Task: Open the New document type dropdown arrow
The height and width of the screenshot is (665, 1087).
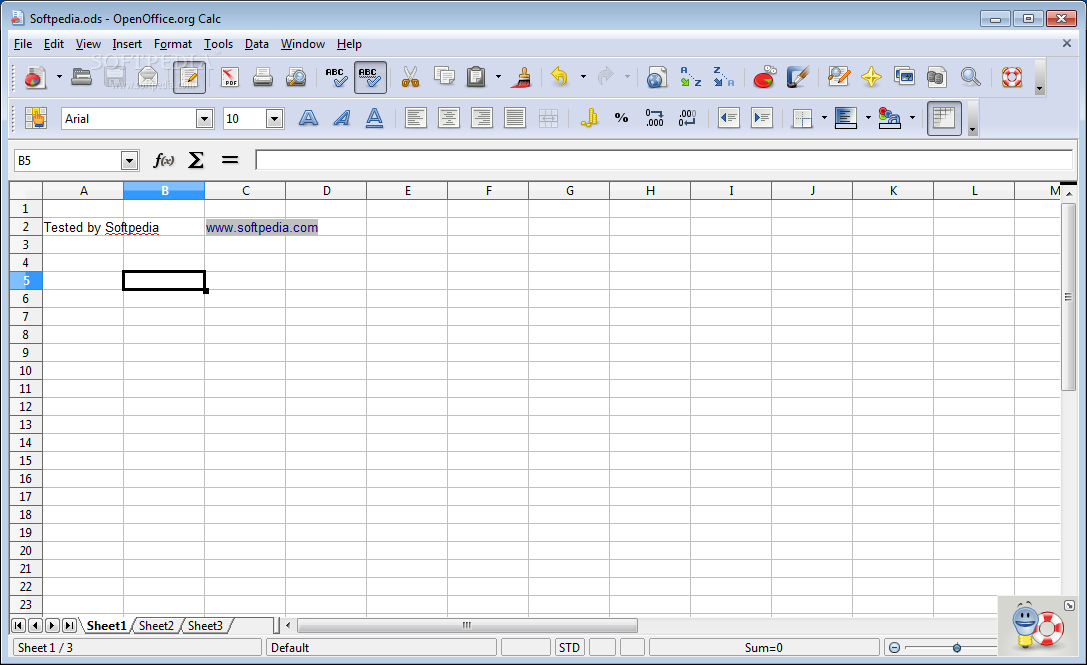Action: click(x=59, y=77)
